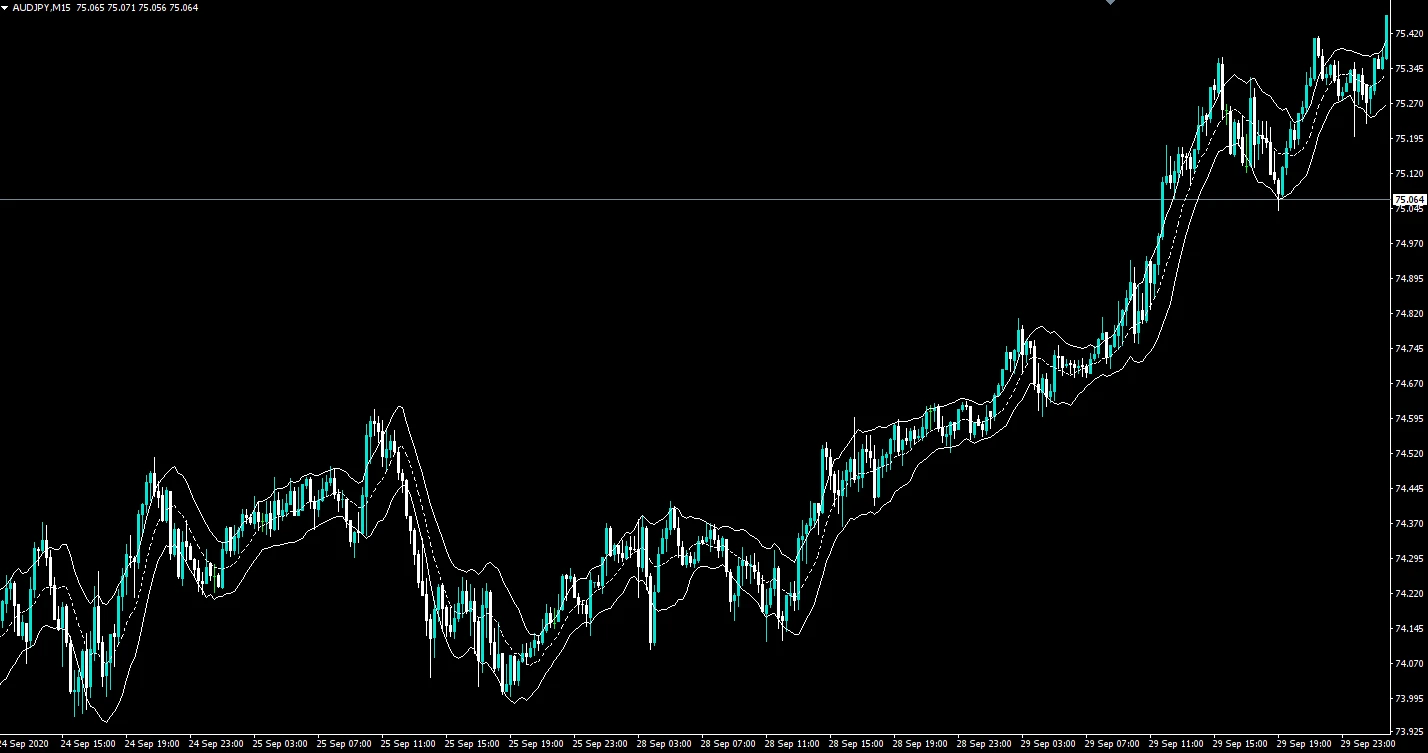Image resolution: width=1428 pixels, height=753 pixels.
Task: Click the 75.064 current price label
Action: click(1409, 200)
